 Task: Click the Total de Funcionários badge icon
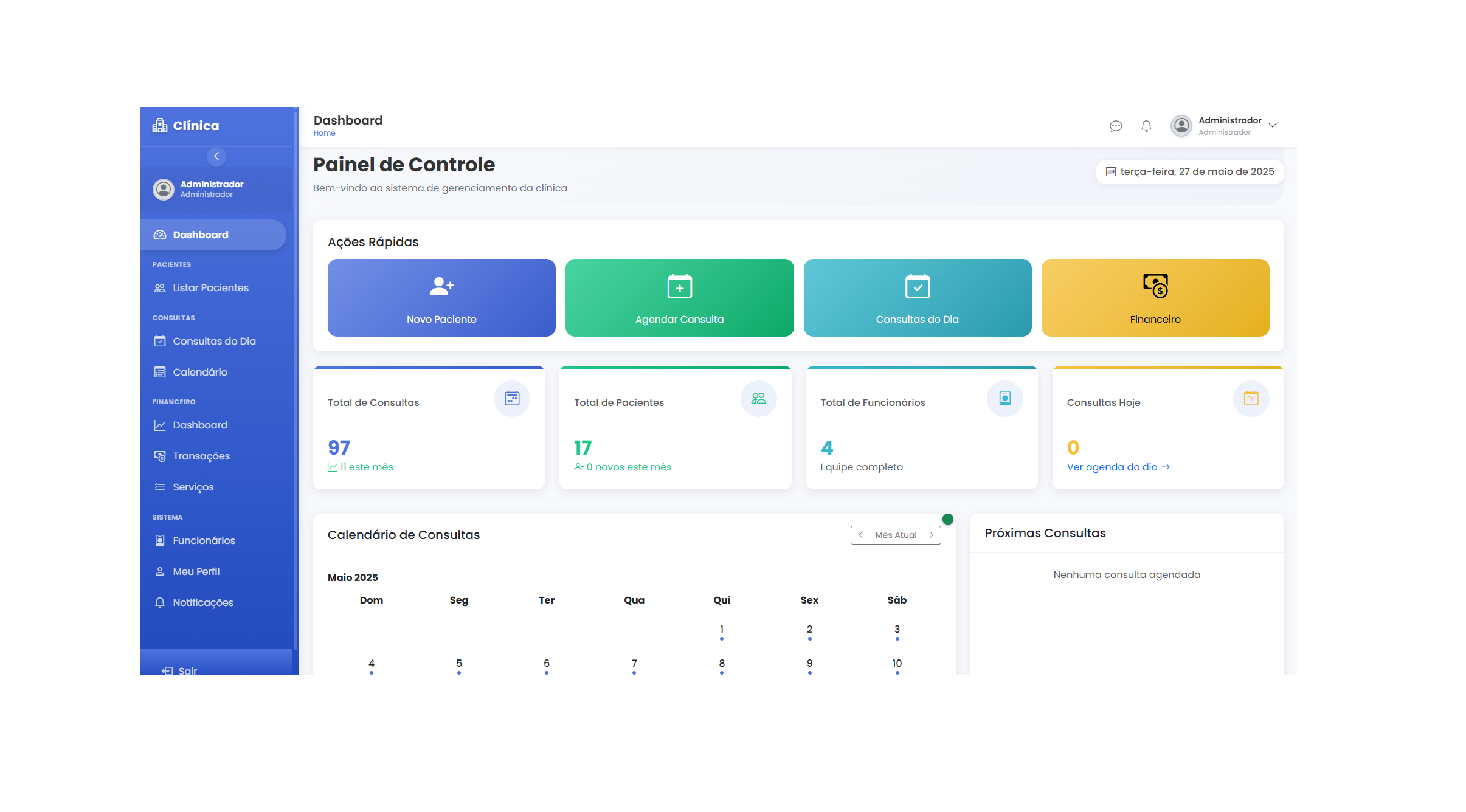(x=1004, y=399)
